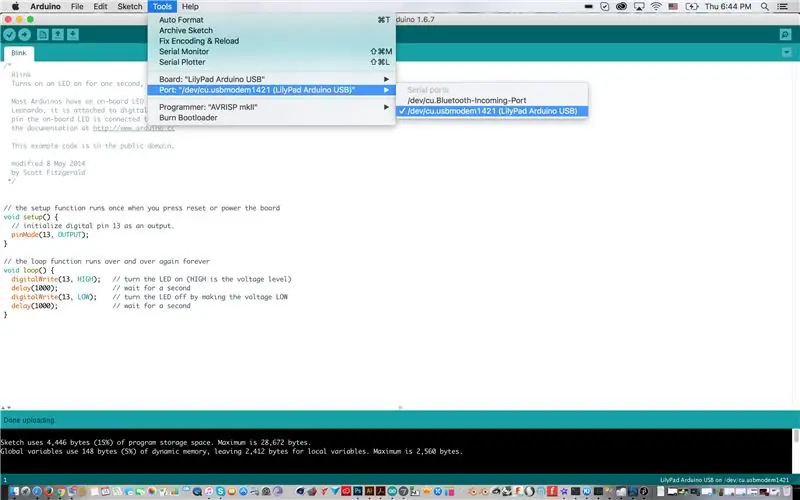Click the code line "digitalWrite(13, HIGH);"
This screenshot has height=500, width=800.
click(56, 279)
